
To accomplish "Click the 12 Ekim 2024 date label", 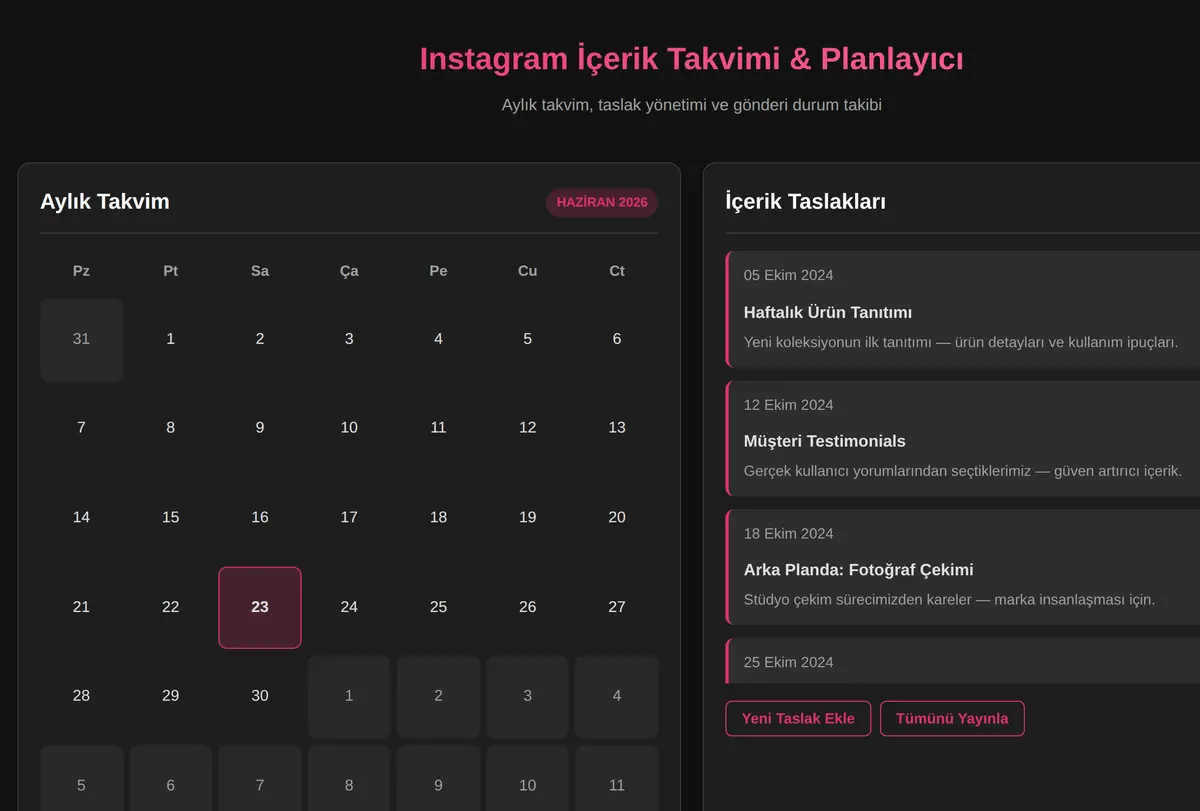I will point(788,405).
